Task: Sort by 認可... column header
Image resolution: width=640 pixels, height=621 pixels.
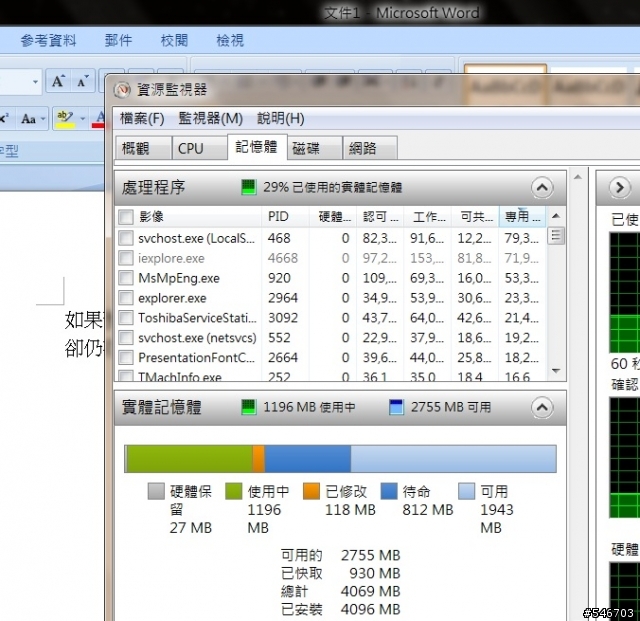Action: [380, 216]
